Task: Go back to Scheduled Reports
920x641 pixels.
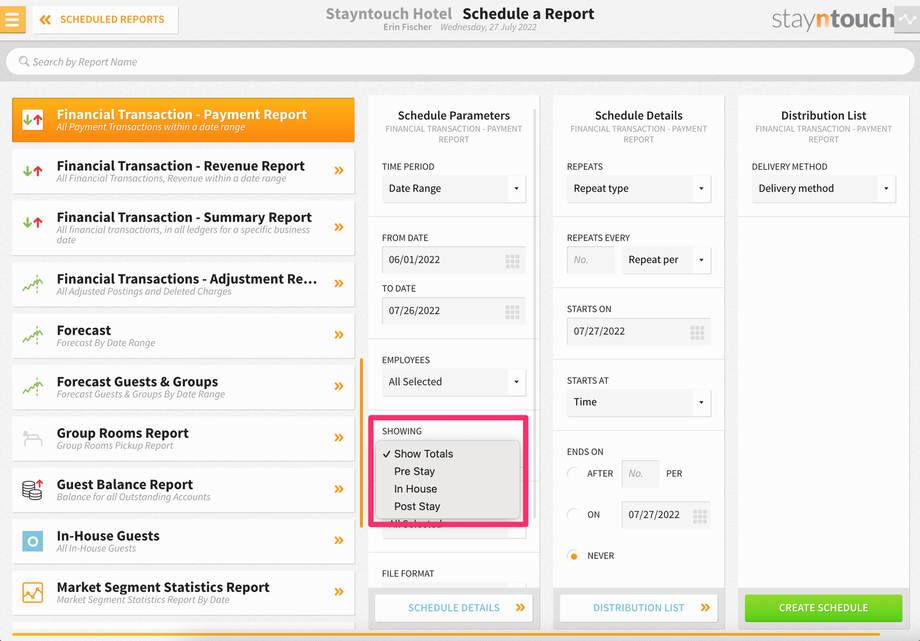Action: click(x=106, y=19)
